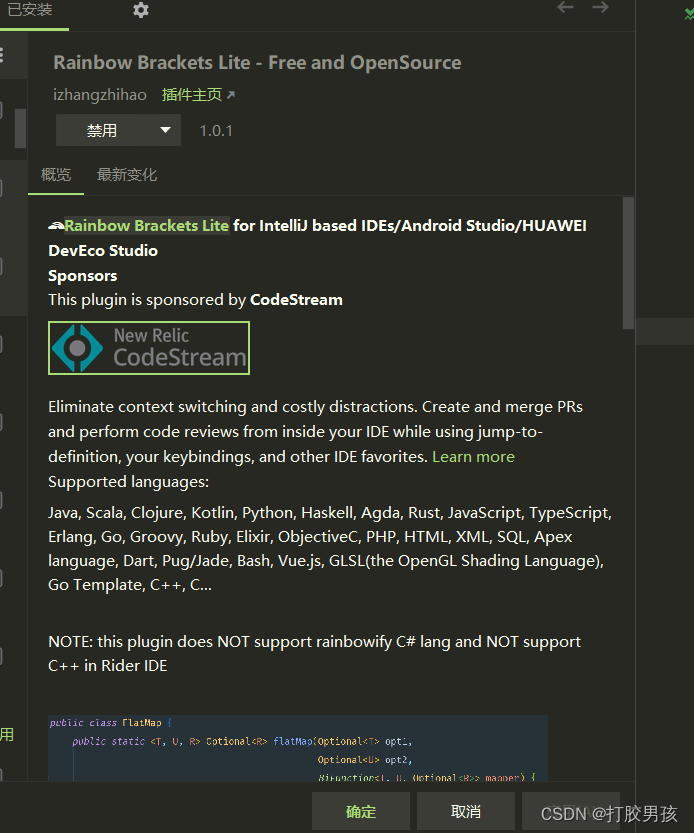The height and width of the screenshot is (833, 694).
Task: Select the 概览 overview tab
Action: coord(56,175)
